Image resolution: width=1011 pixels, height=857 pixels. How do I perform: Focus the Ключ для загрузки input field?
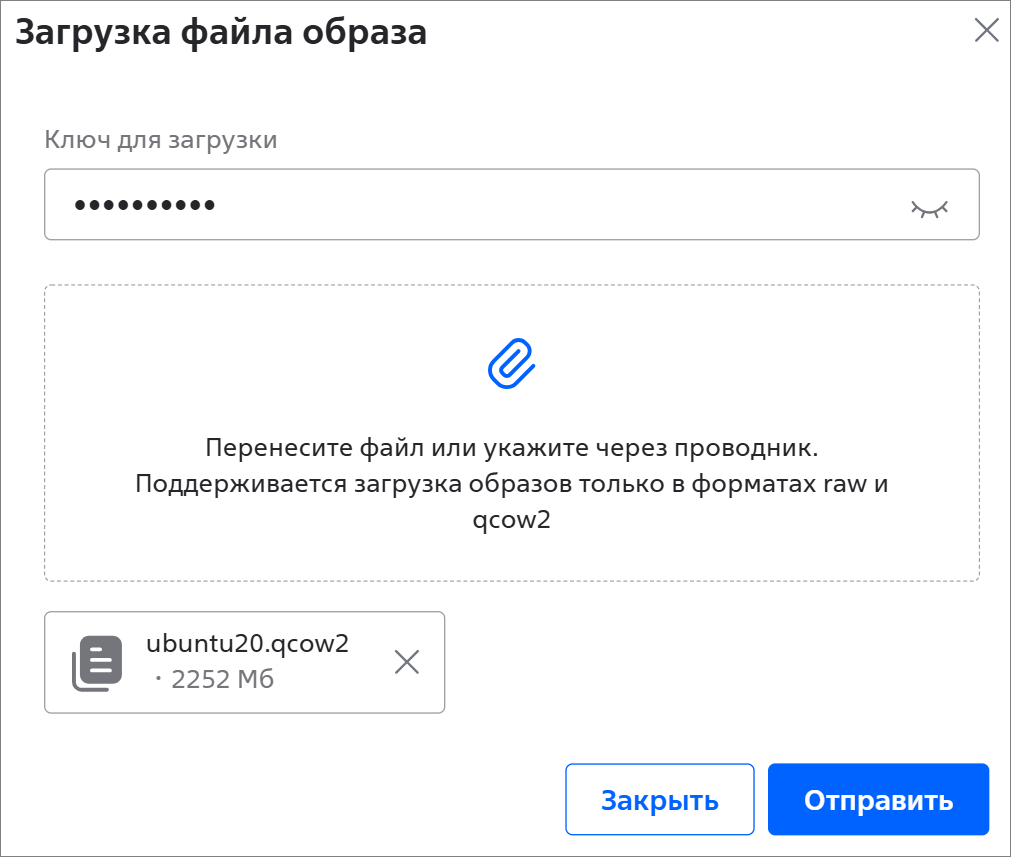point(512,204)
